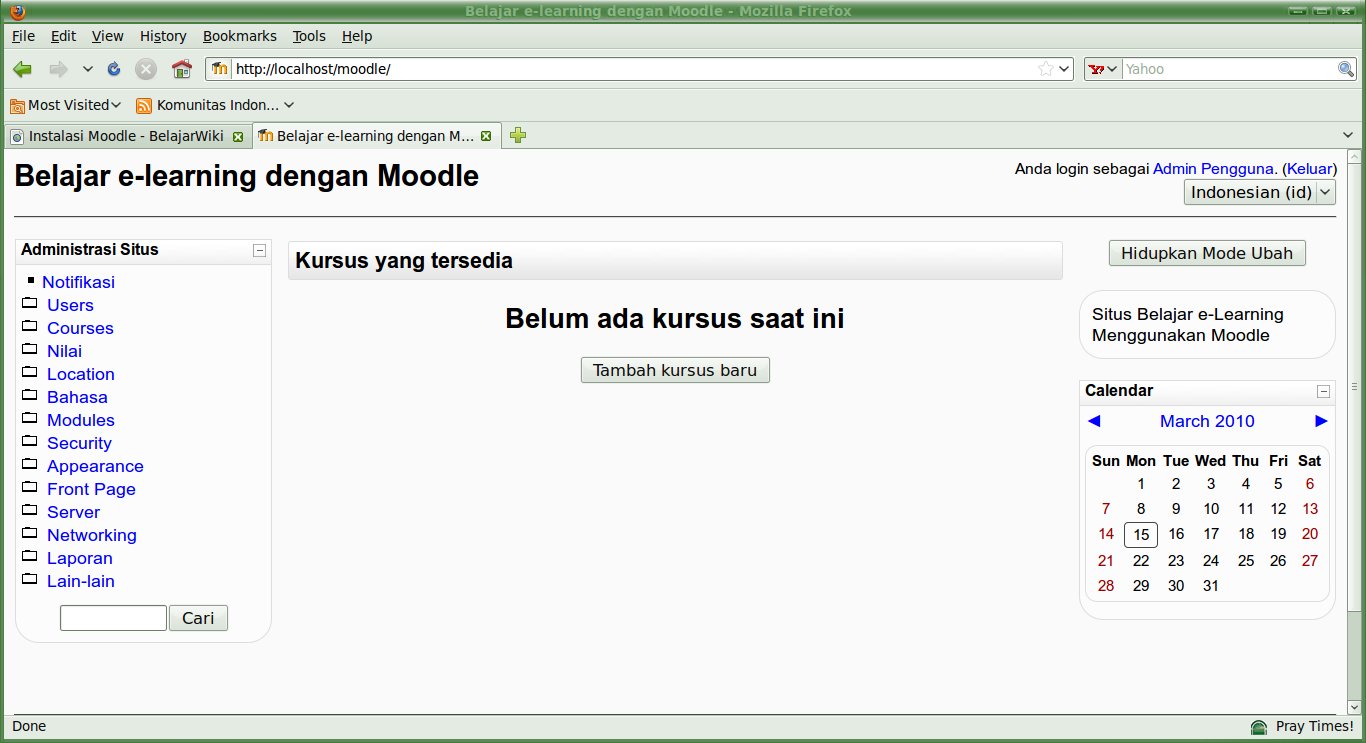Show previous month in Calendar

[1094, 421]
